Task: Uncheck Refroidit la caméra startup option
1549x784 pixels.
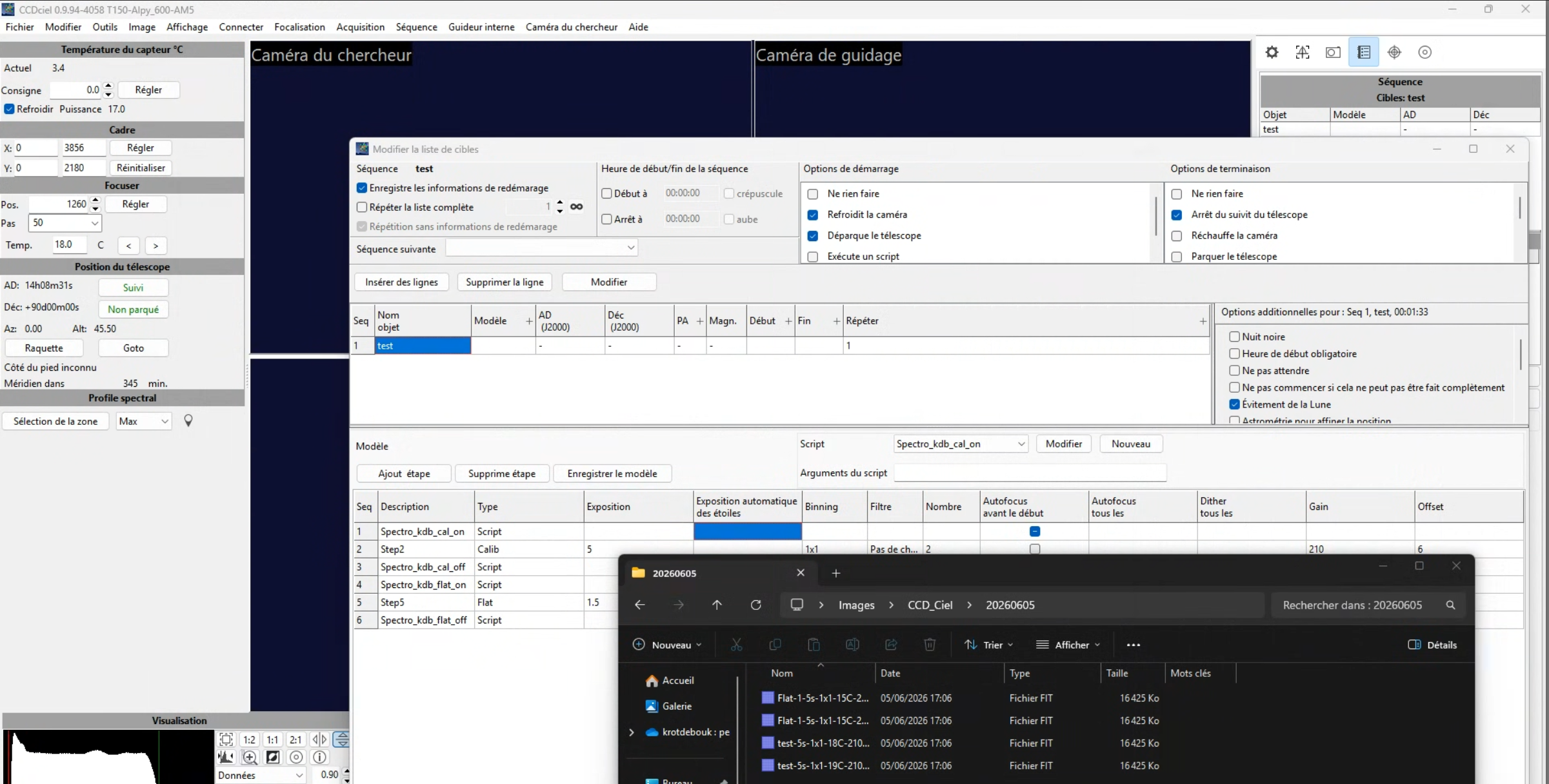Action: 813,215
